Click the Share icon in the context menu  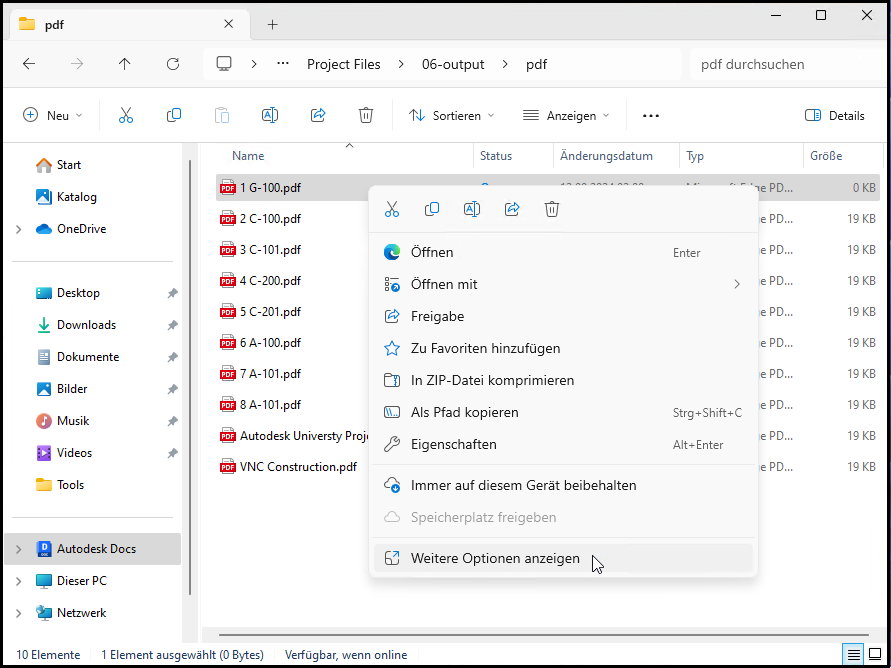(512, 209)
